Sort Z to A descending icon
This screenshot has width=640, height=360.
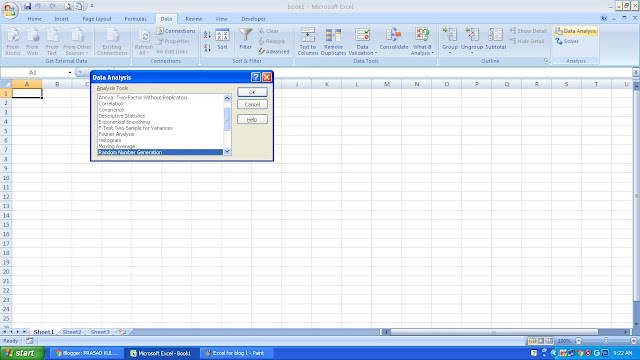[x=207, y=48]
